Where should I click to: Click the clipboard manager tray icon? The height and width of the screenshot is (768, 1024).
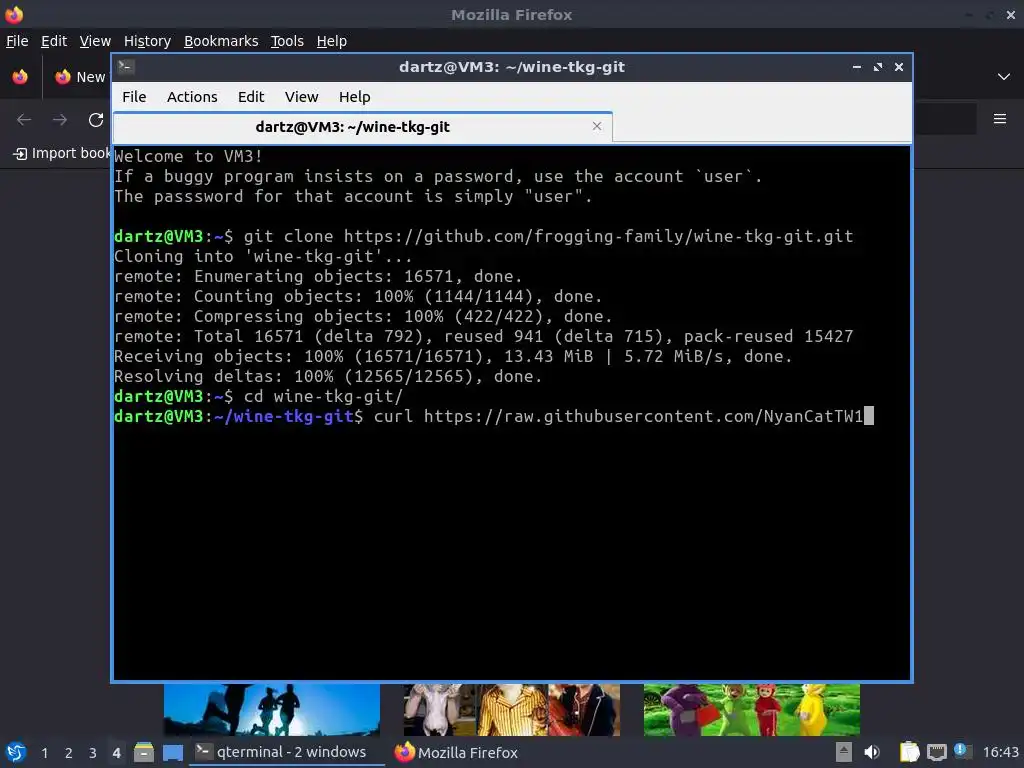[x=909, y=752]
